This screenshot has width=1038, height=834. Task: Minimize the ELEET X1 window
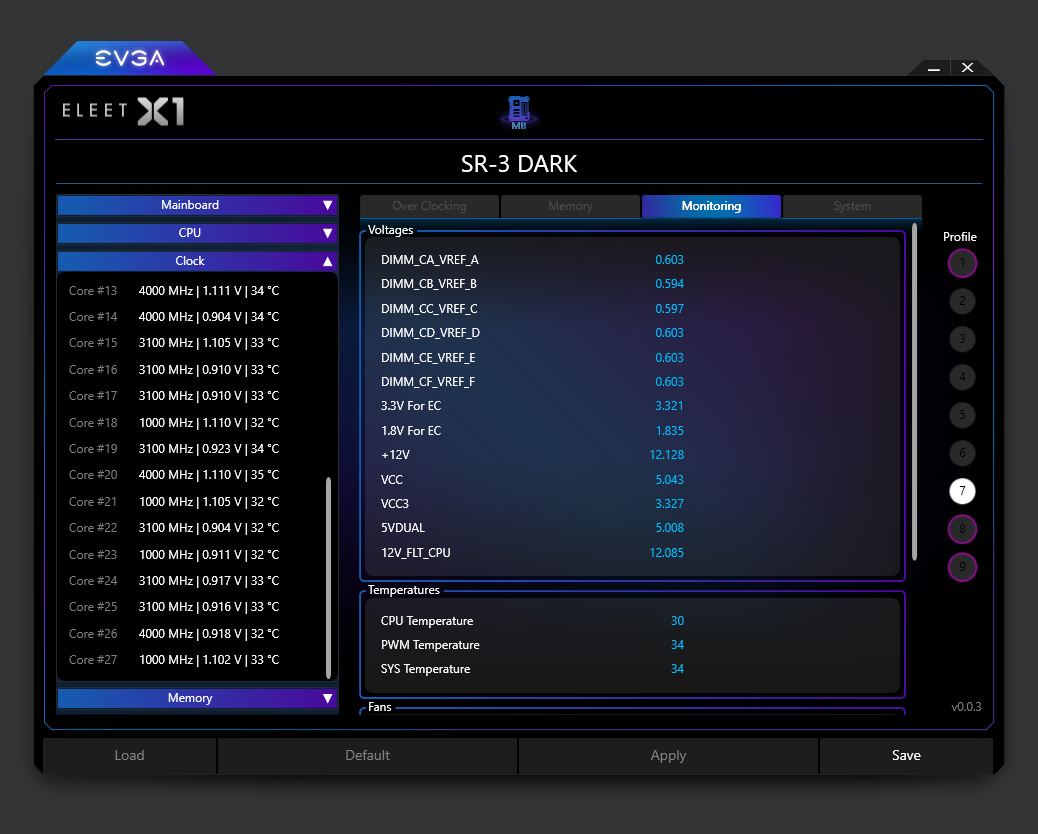coord(933,68)
